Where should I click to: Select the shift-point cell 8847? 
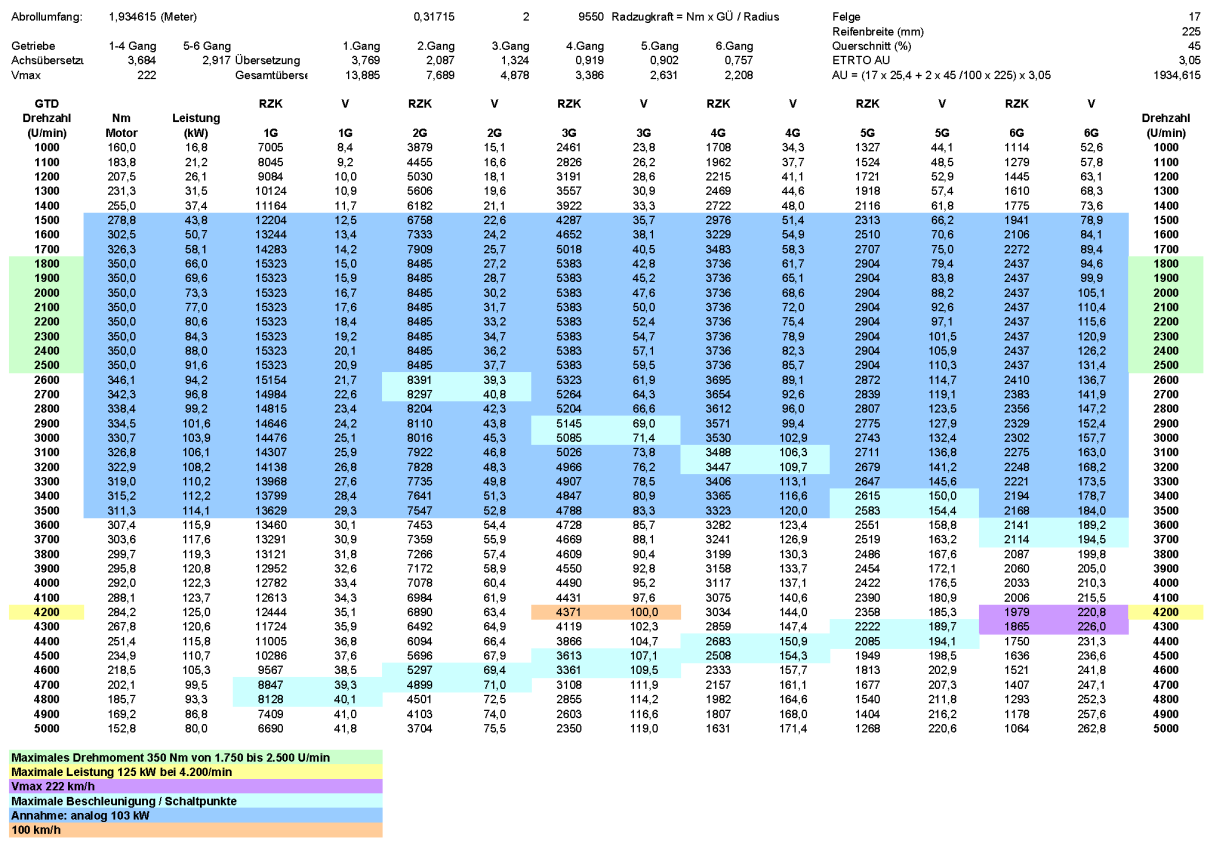tap(271, 684)
